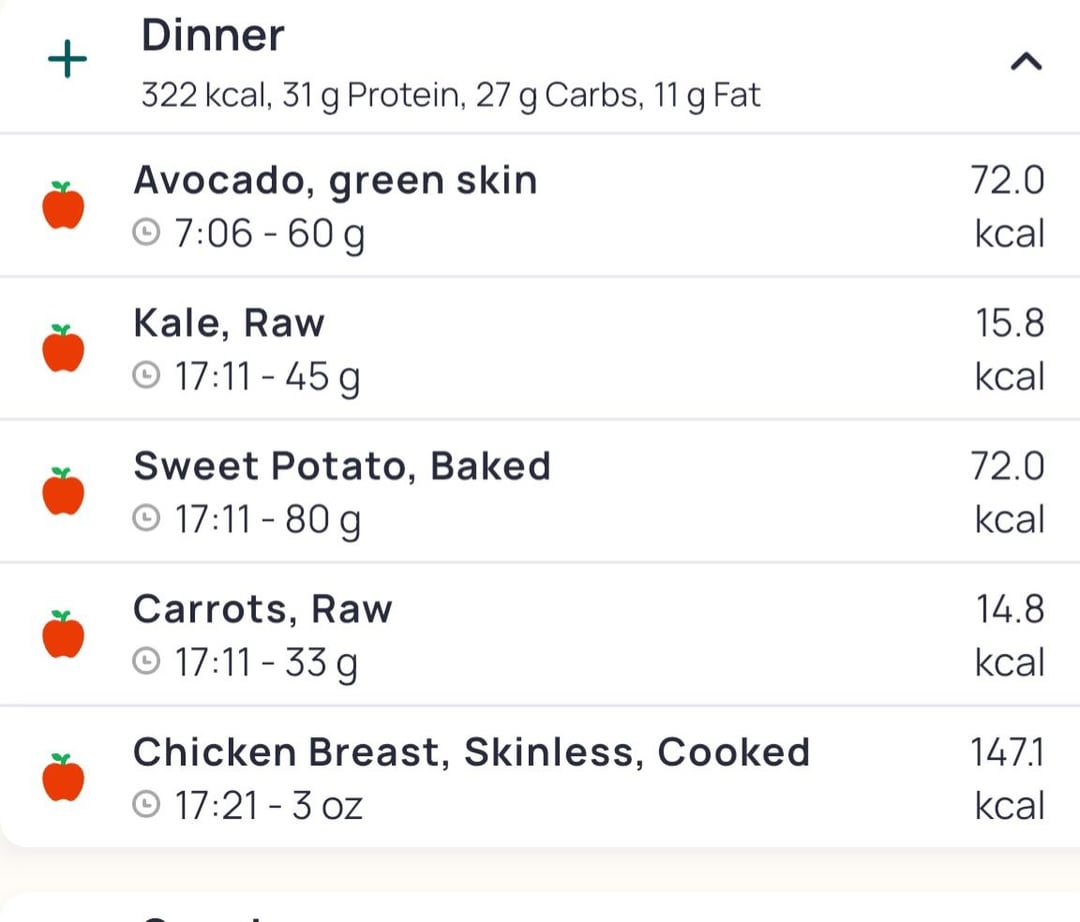Tap the plus icon to add Dinner food
The height and width of the screenshot is (922, 1080).
tap(68, 59)
